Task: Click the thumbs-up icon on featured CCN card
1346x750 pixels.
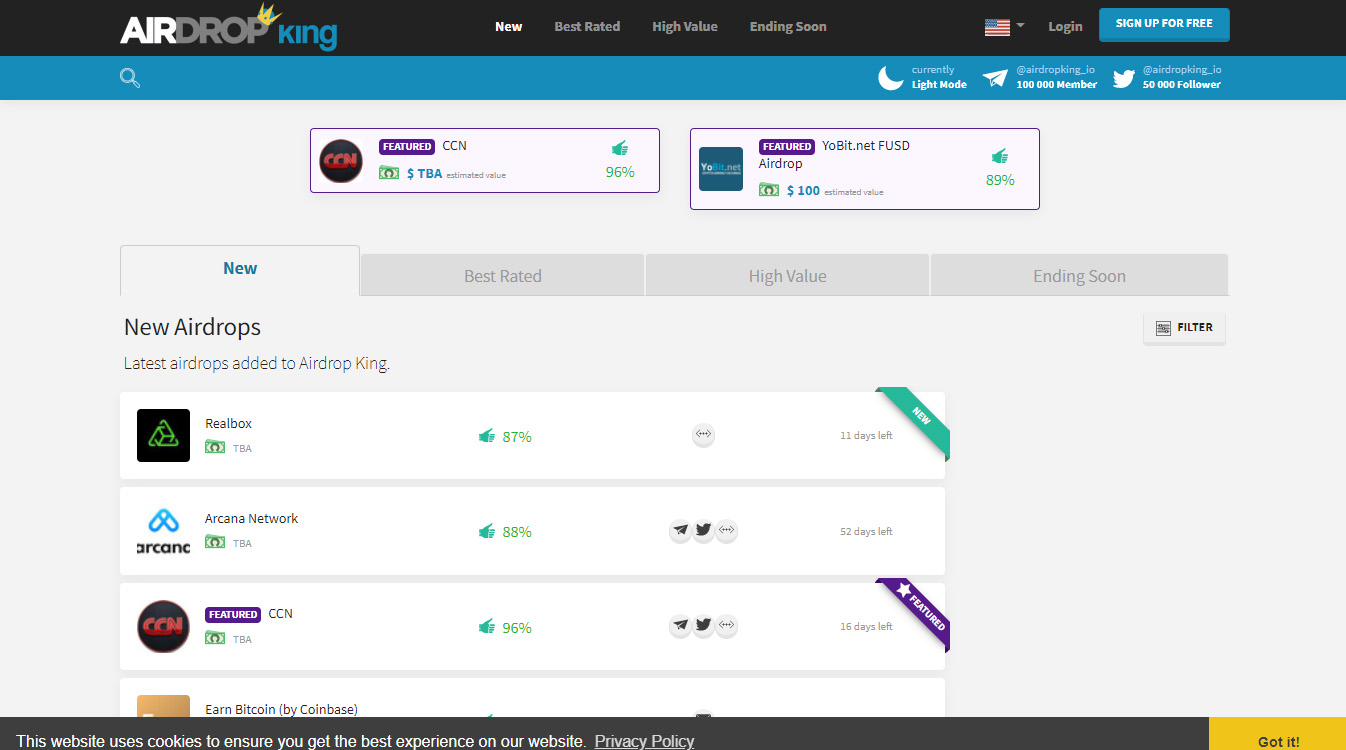Action: click(620, 149)
